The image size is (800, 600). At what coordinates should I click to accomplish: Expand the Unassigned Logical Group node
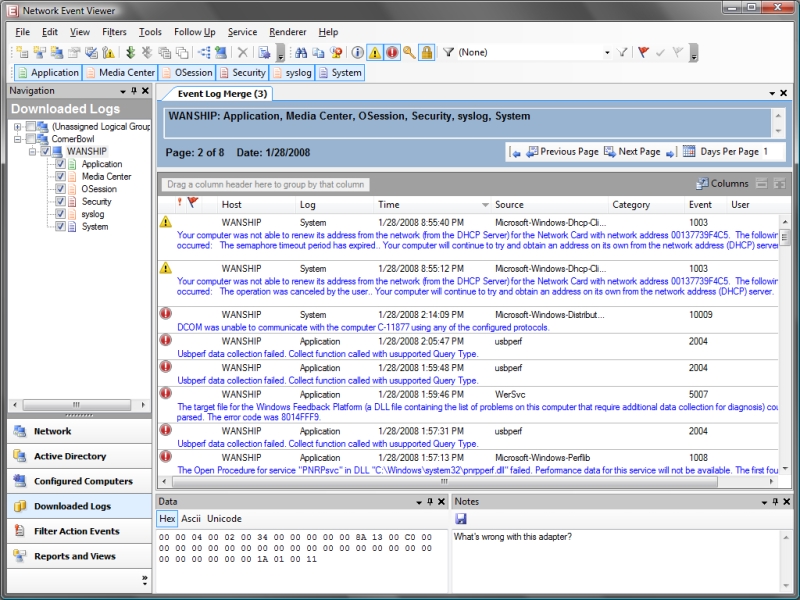coord(18,126)
